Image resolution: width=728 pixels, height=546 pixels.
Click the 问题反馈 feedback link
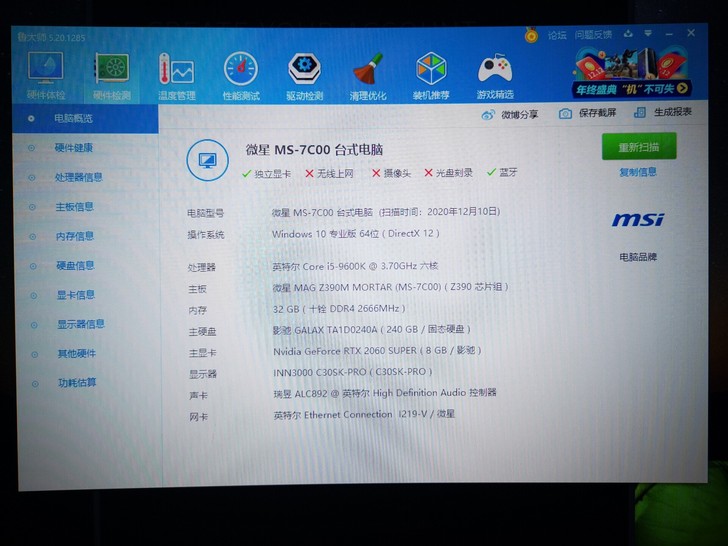(x=593, y=35)
